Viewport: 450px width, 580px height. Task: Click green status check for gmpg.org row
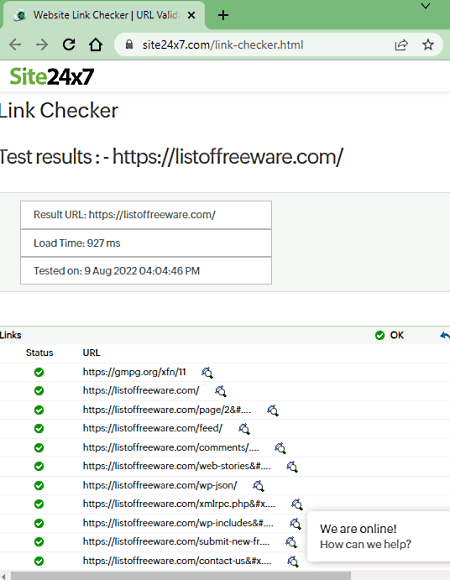click(39, 372)
